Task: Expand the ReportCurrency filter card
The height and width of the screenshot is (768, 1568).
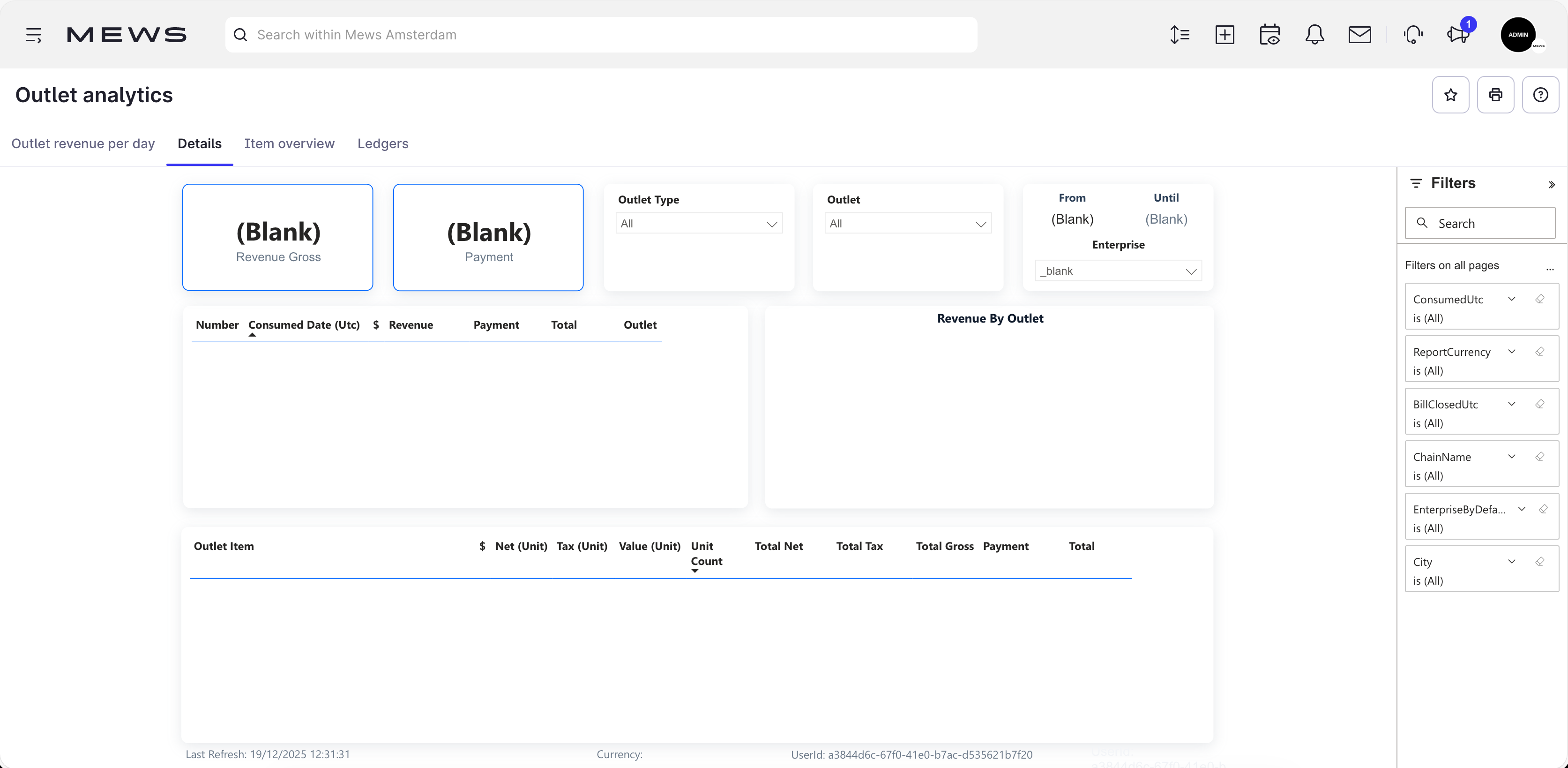Action: click(x=1511, y=352)
